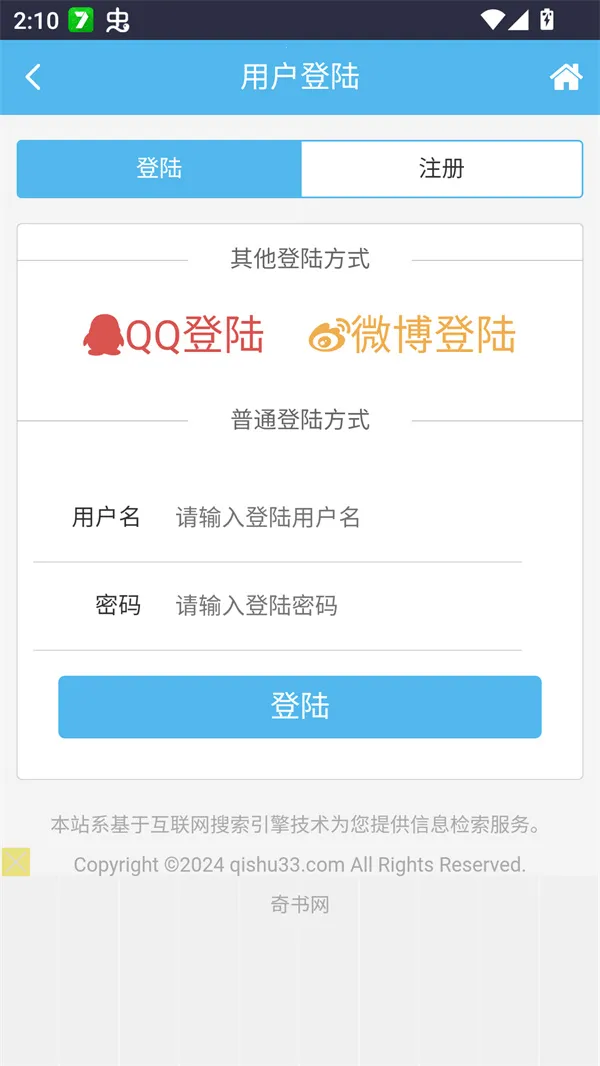The image size is (600, 1066).
Task: Click the qishu33.com copyright text
Action: tap(300, 865)
